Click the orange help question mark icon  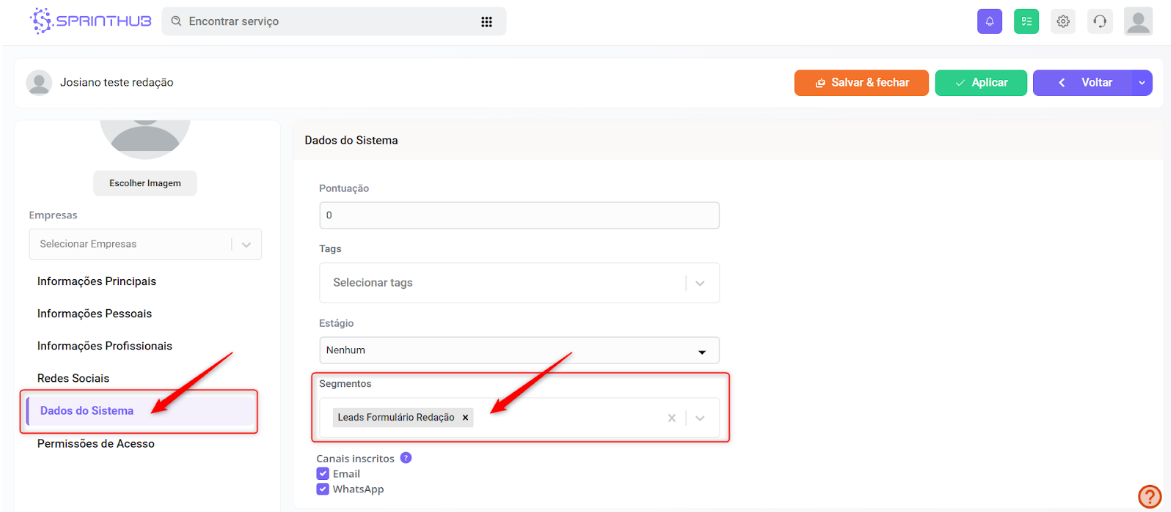click(1149, 496)
